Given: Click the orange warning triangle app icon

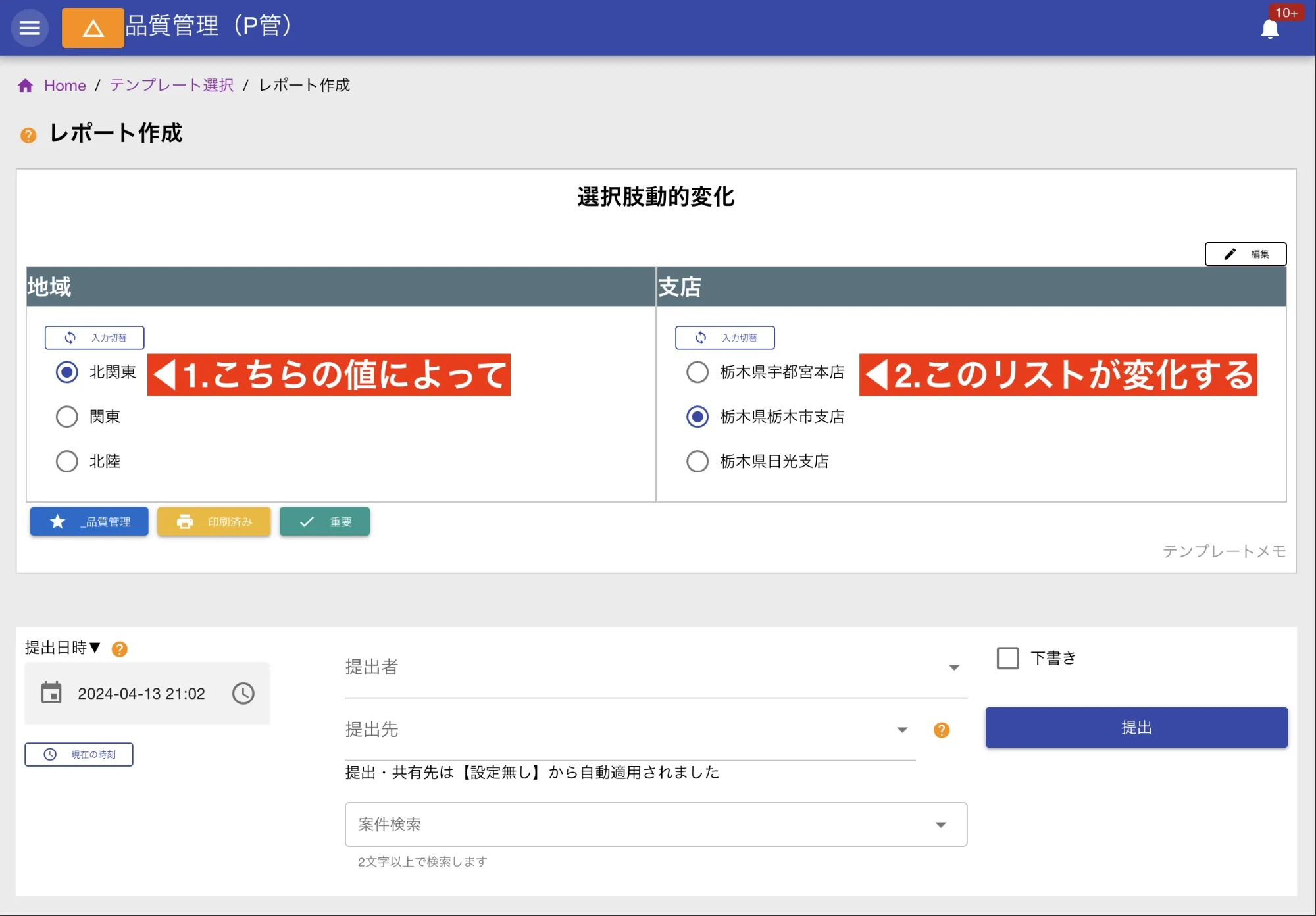Looking at the screenshot, I should pyautogui.click(x=92, y=28).
